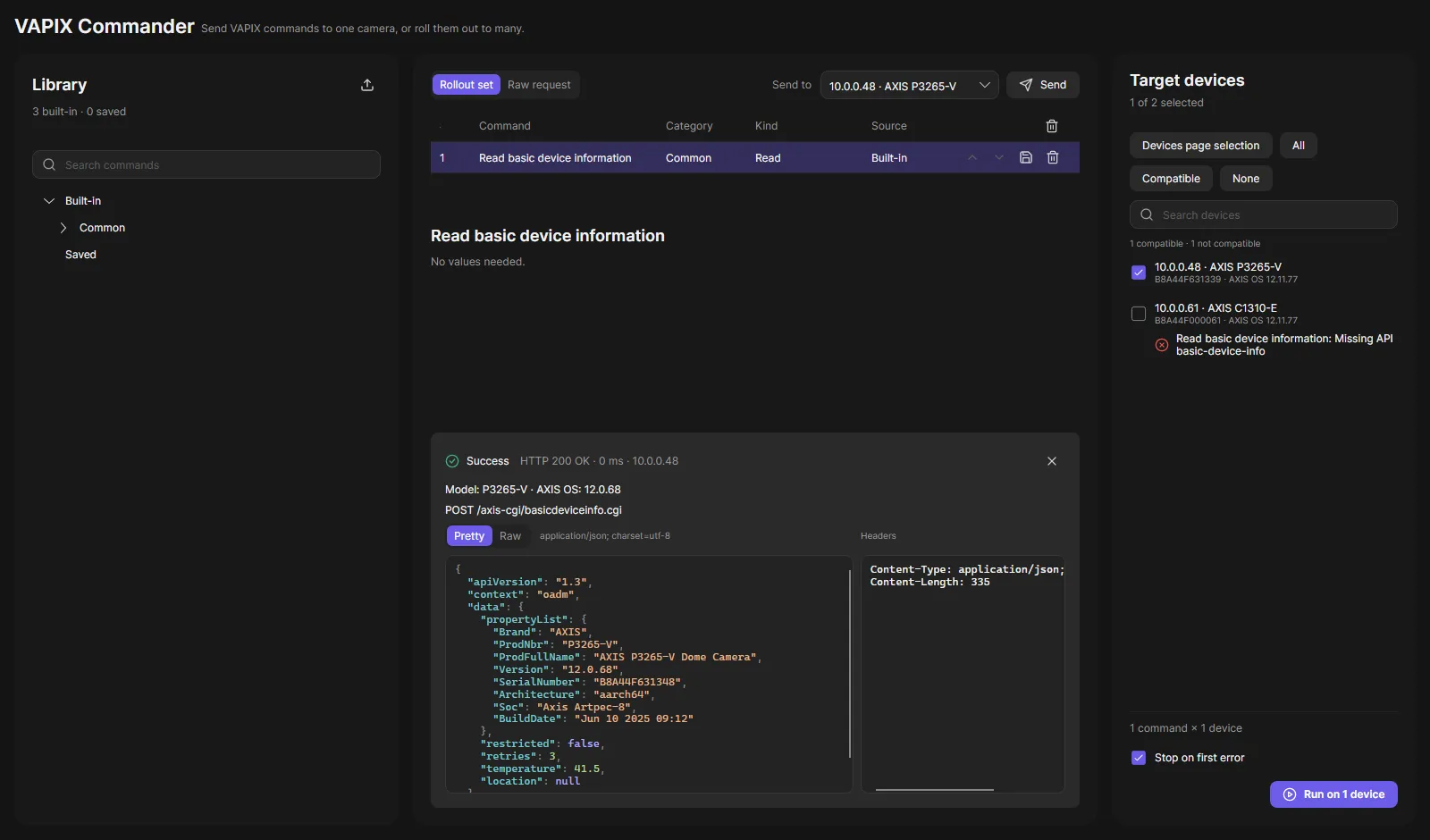The height and width of the screenshot is (840, 1430).
Task: Click None to clear device selection
Action: pos(1246,179)
